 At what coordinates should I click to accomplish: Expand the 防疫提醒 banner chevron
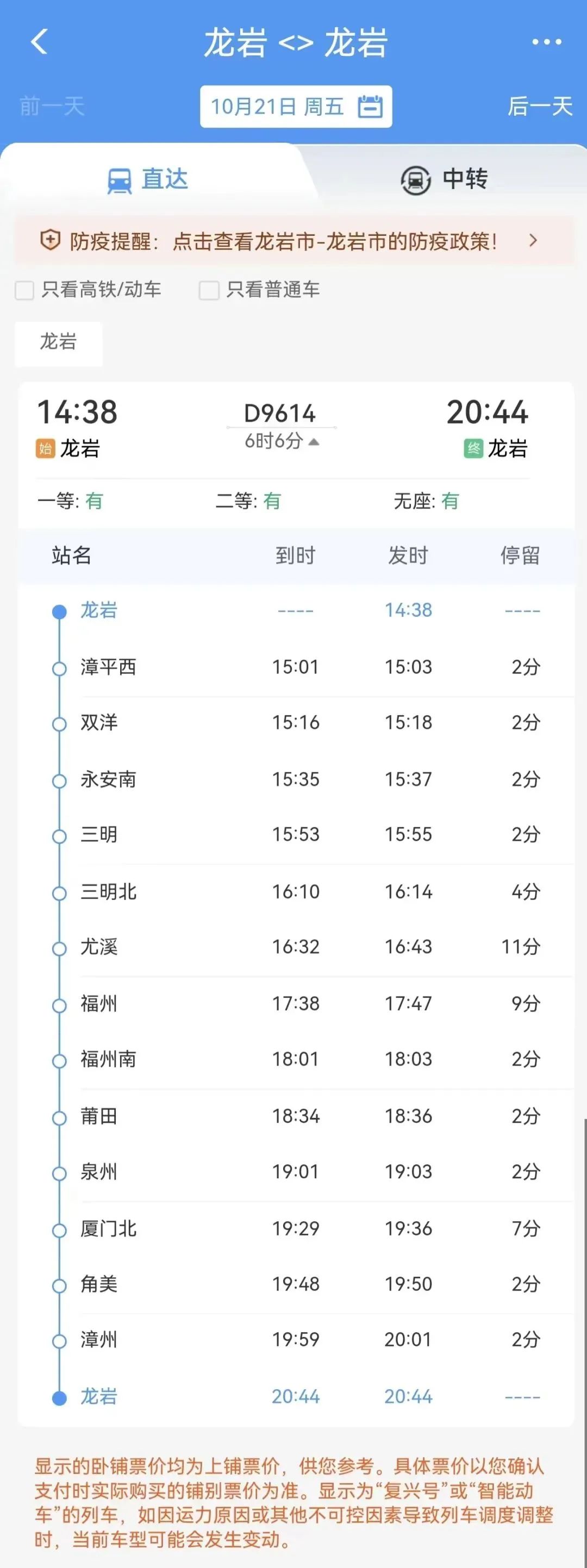click(533, 240)
